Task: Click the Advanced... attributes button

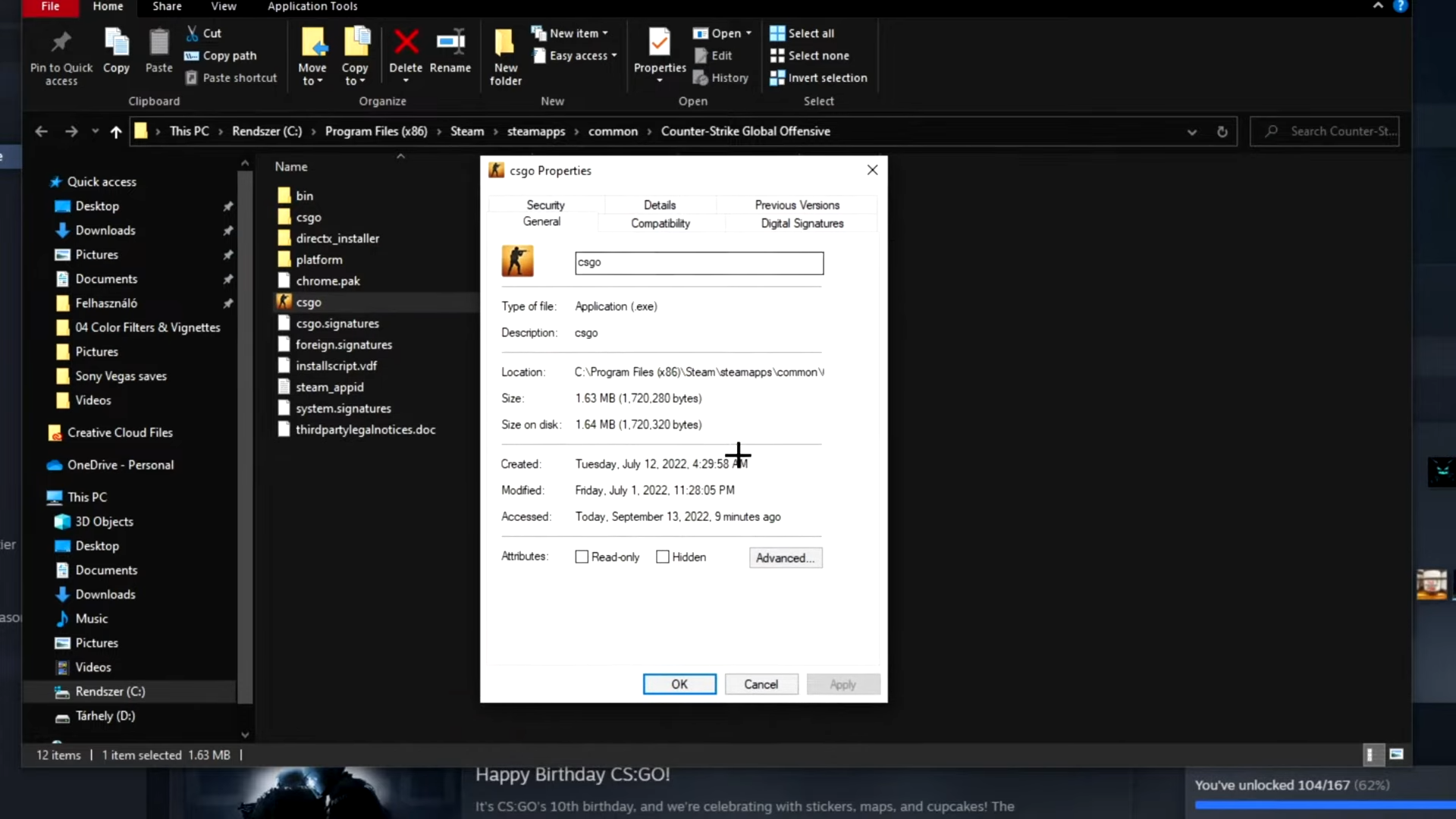Action: pos(786,557)
